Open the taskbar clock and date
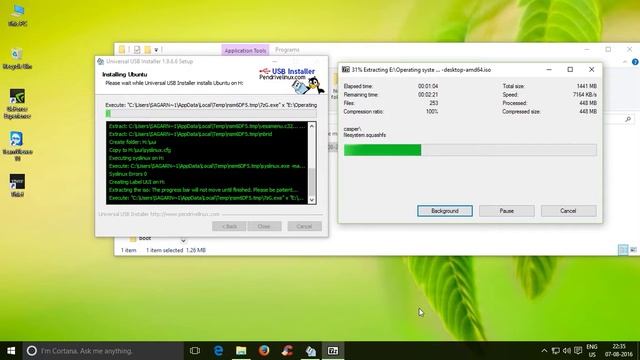 (619, 351)
